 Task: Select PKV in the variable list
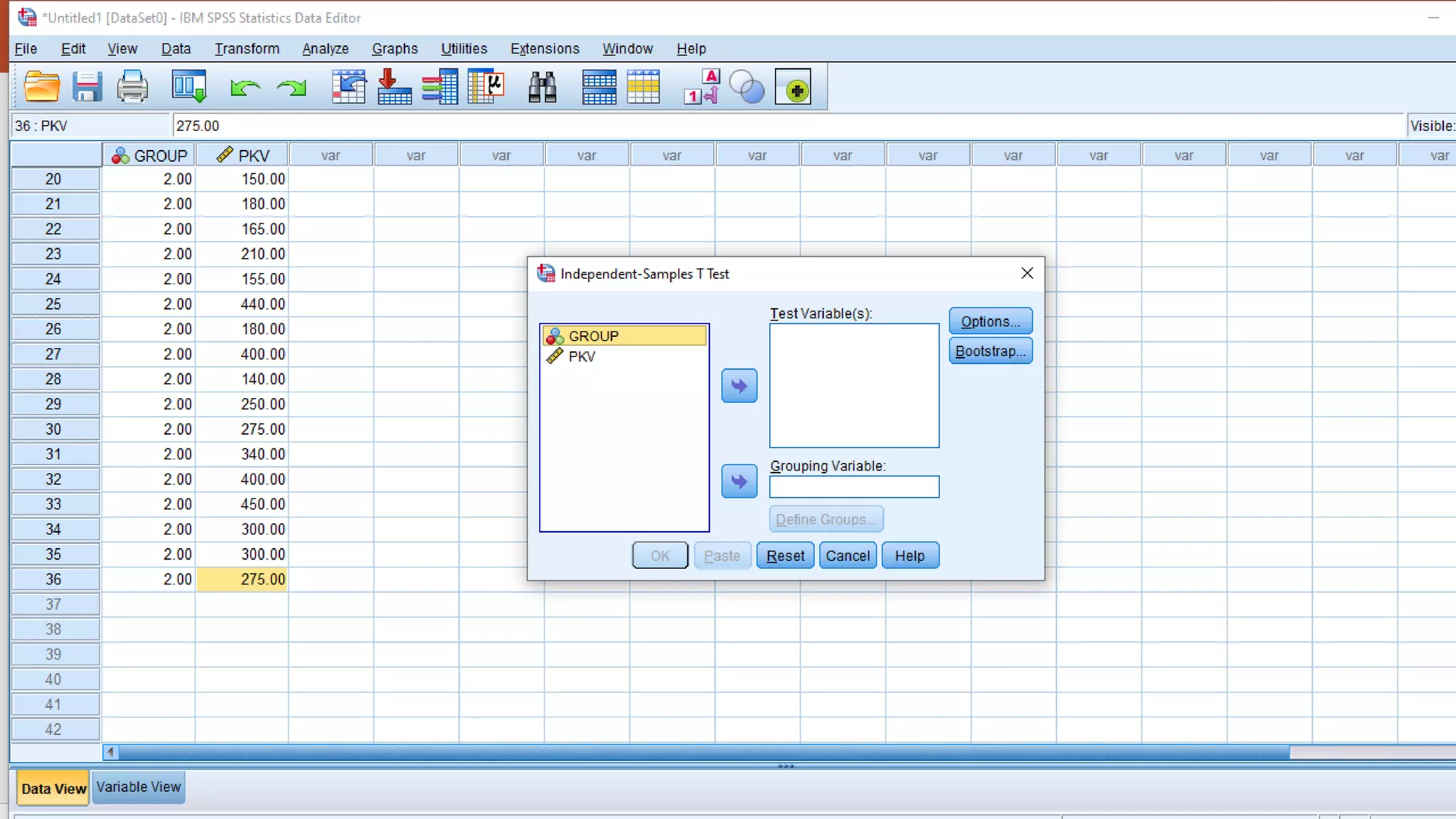pyautogui.click(x=582, y=357)
